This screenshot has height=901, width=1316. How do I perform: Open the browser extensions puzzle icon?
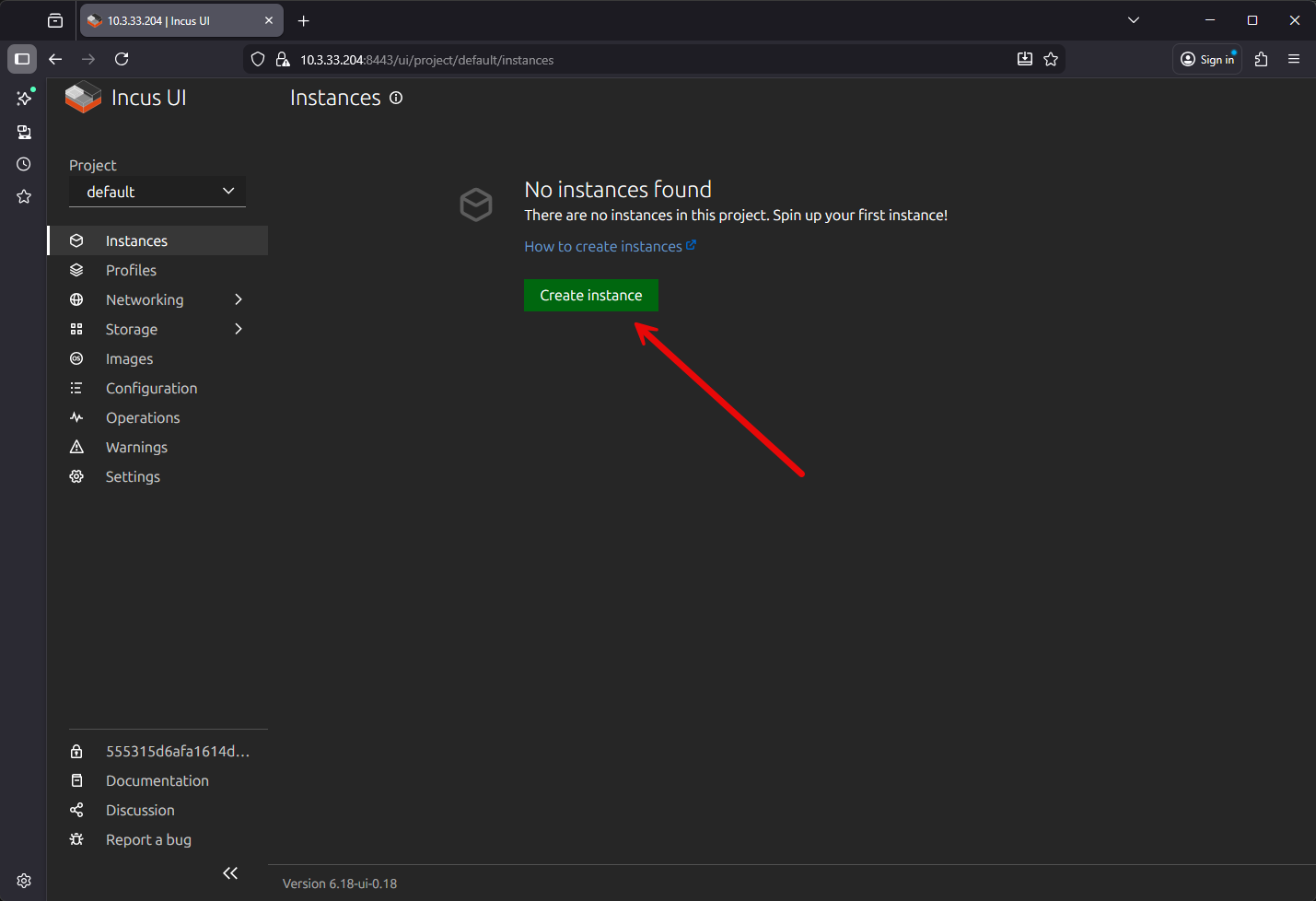pos(1262,59)
